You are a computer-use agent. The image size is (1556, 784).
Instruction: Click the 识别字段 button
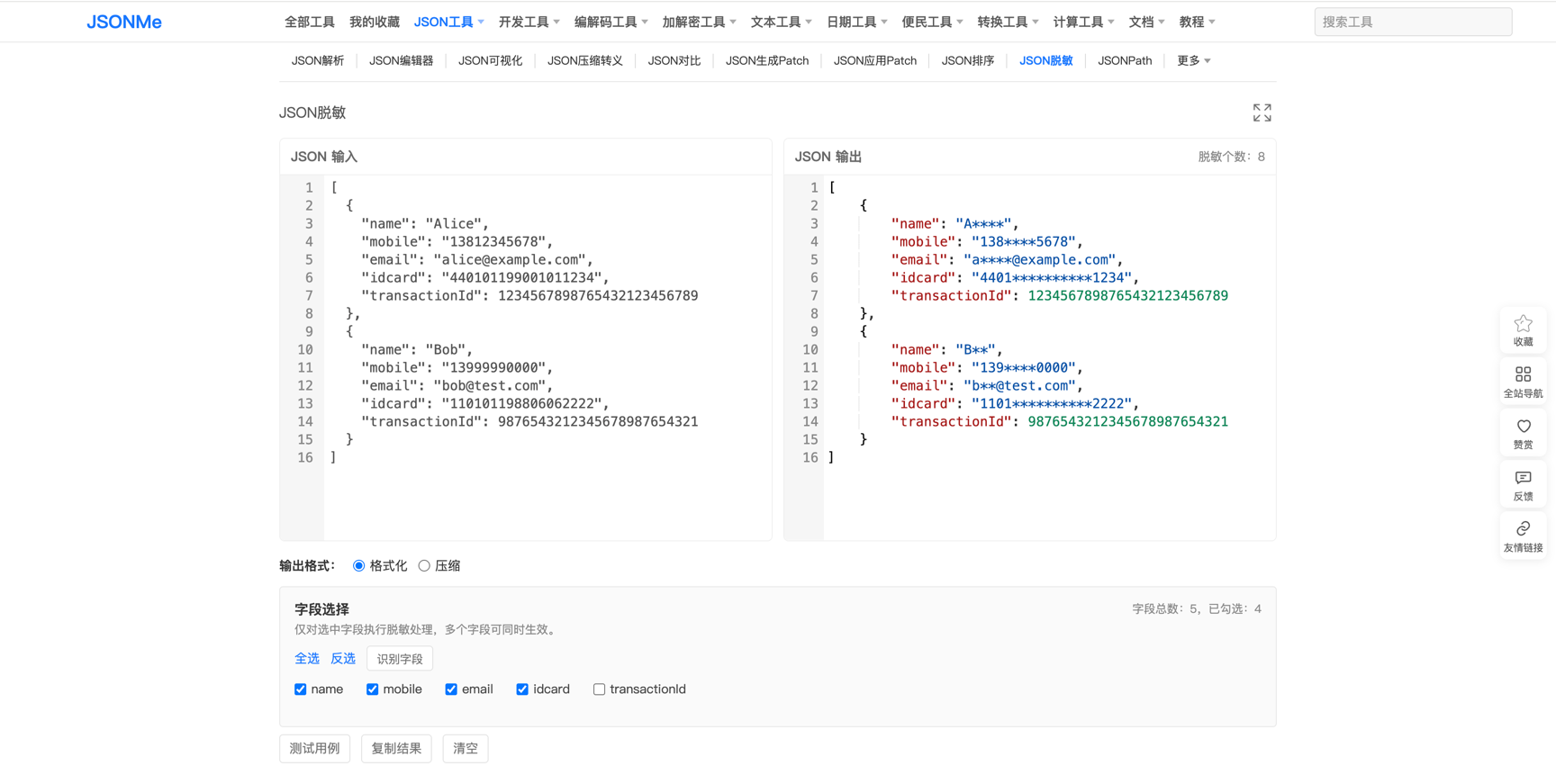tap(400, 659)
